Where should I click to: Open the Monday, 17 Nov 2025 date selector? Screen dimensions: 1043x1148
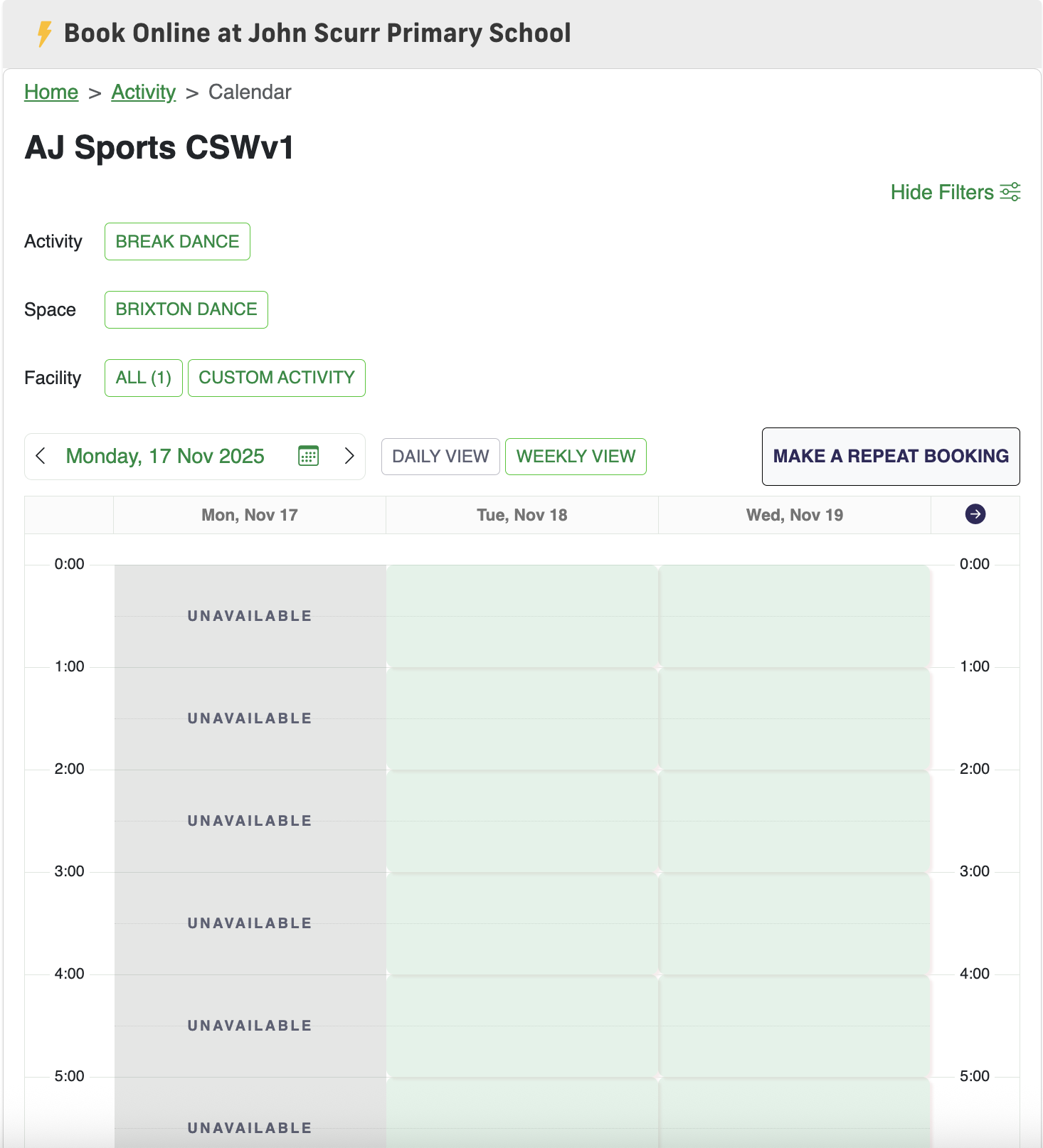[165, 456]
